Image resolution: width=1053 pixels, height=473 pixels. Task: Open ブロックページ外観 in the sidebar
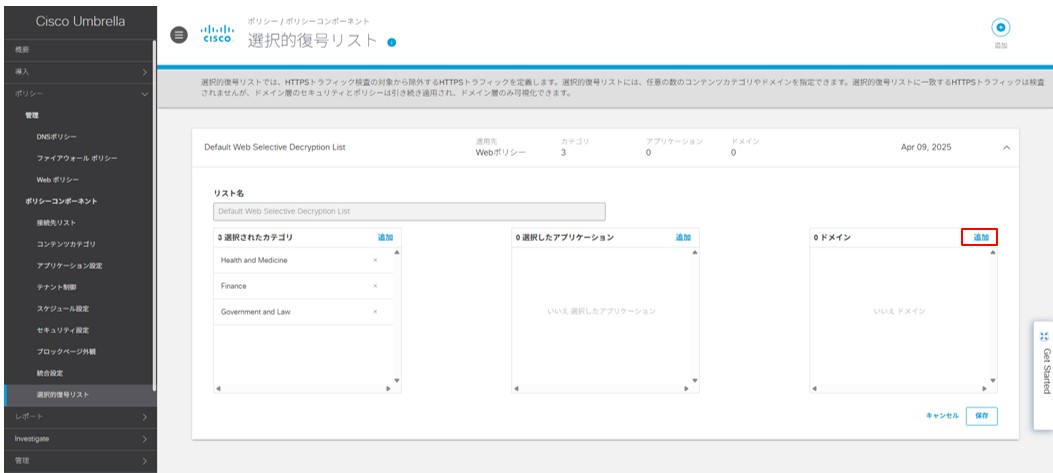(66, 351)
